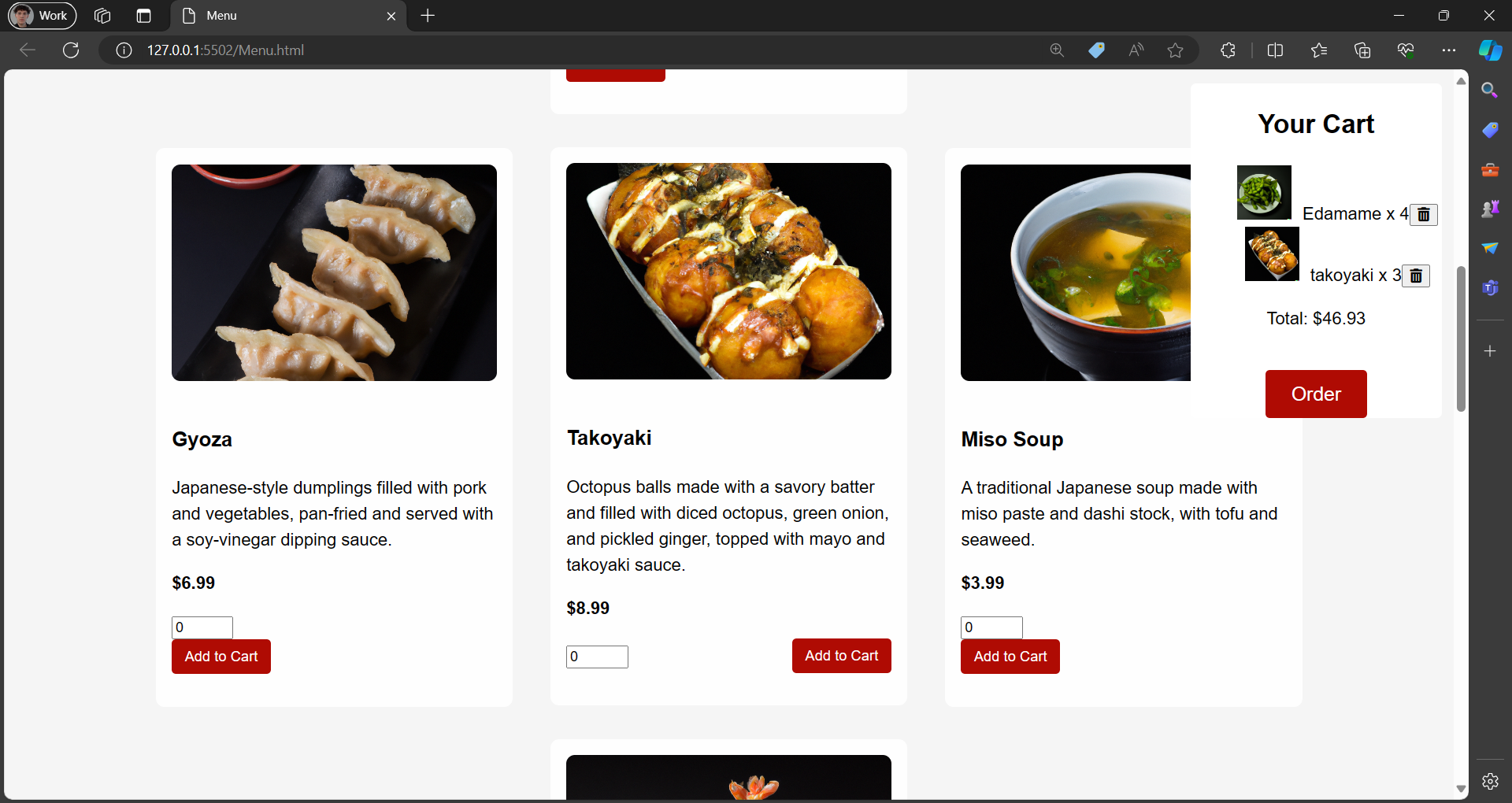Click the Gyoza dumplings photo
The height and width of the screenshot is (803, 1512).
click(334, 272)
